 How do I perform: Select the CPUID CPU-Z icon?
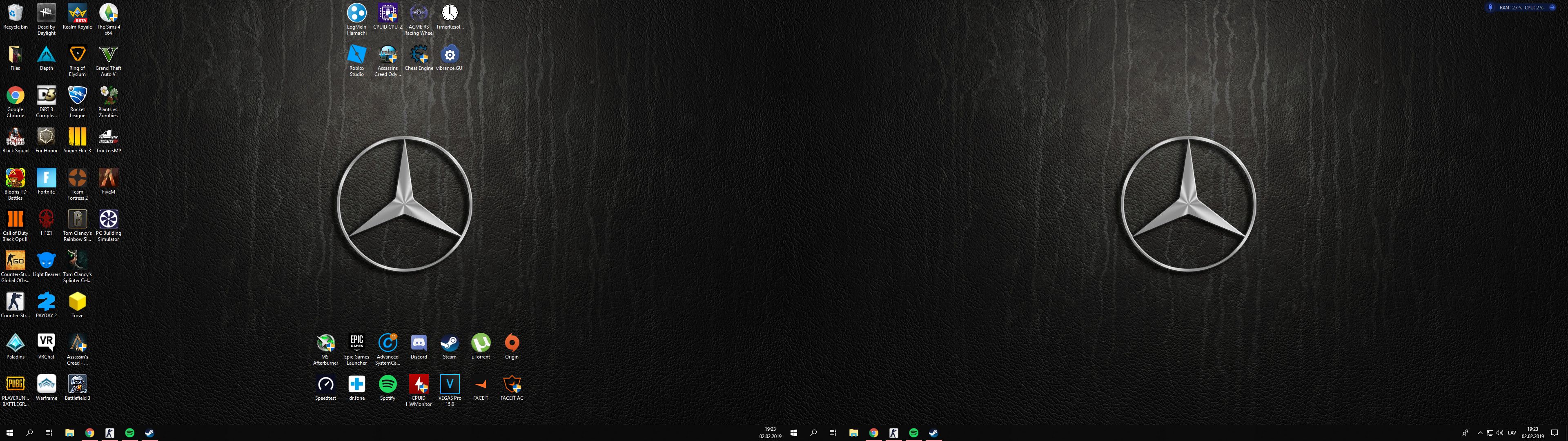(x=388, y=17)
